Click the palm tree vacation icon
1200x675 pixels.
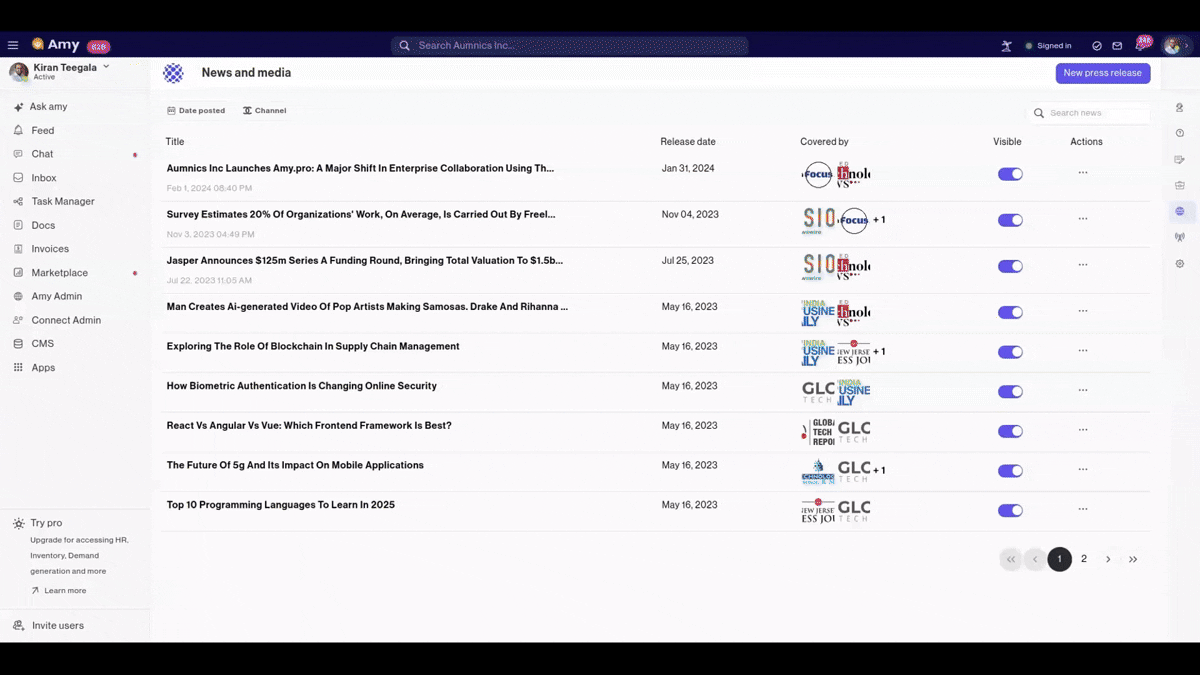[1006, 46]
